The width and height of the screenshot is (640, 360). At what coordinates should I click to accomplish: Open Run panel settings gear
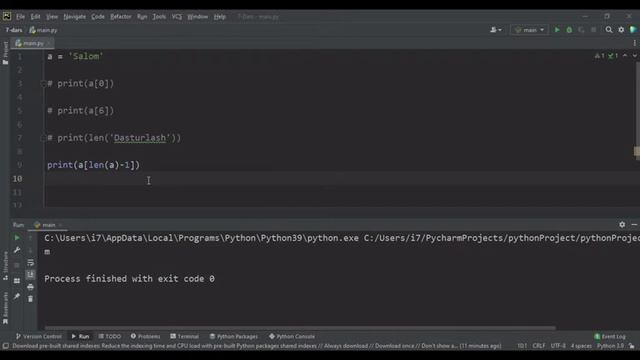click(x=622, y=224)
